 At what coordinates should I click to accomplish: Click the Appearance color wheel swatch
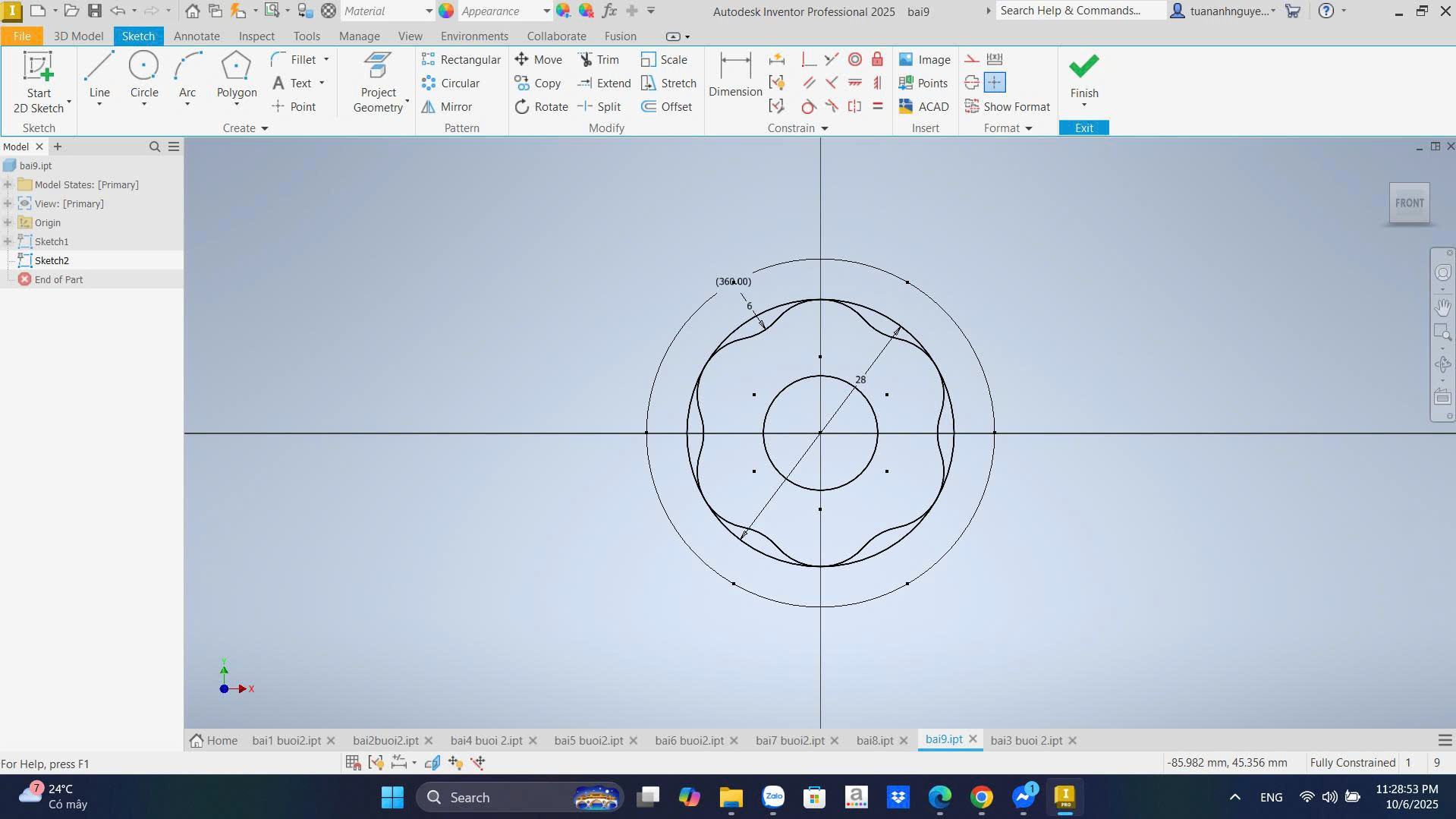[x=446, y=11]
